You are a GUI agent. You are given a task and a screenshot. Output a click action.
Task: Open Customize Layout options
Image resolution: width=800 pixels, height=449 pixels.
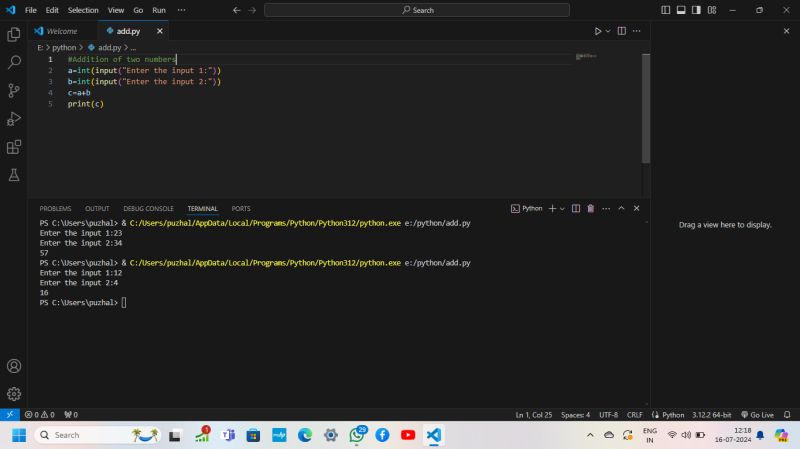click(x=712, y=10)
